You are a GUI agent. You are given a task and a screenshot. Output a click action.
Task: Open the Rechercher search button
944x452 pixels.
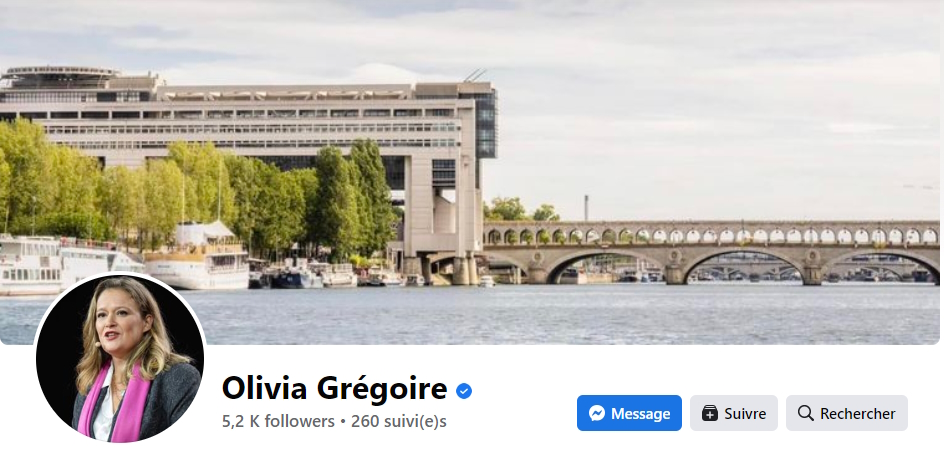click(846, 413)
